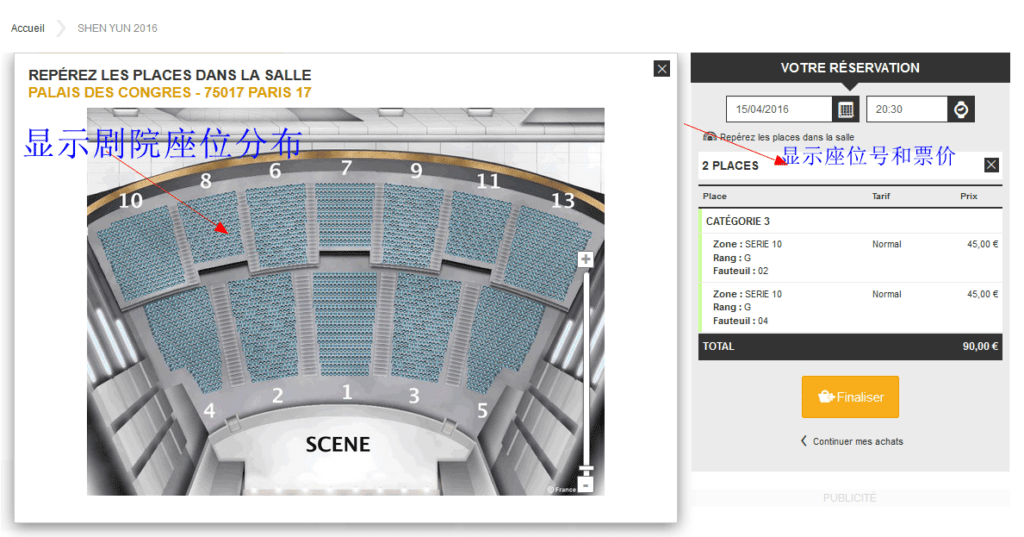Viewport: 1024px width, 537px height.
Task: Click the basket icon on Finaliser
Action: [x=826, y=397]
